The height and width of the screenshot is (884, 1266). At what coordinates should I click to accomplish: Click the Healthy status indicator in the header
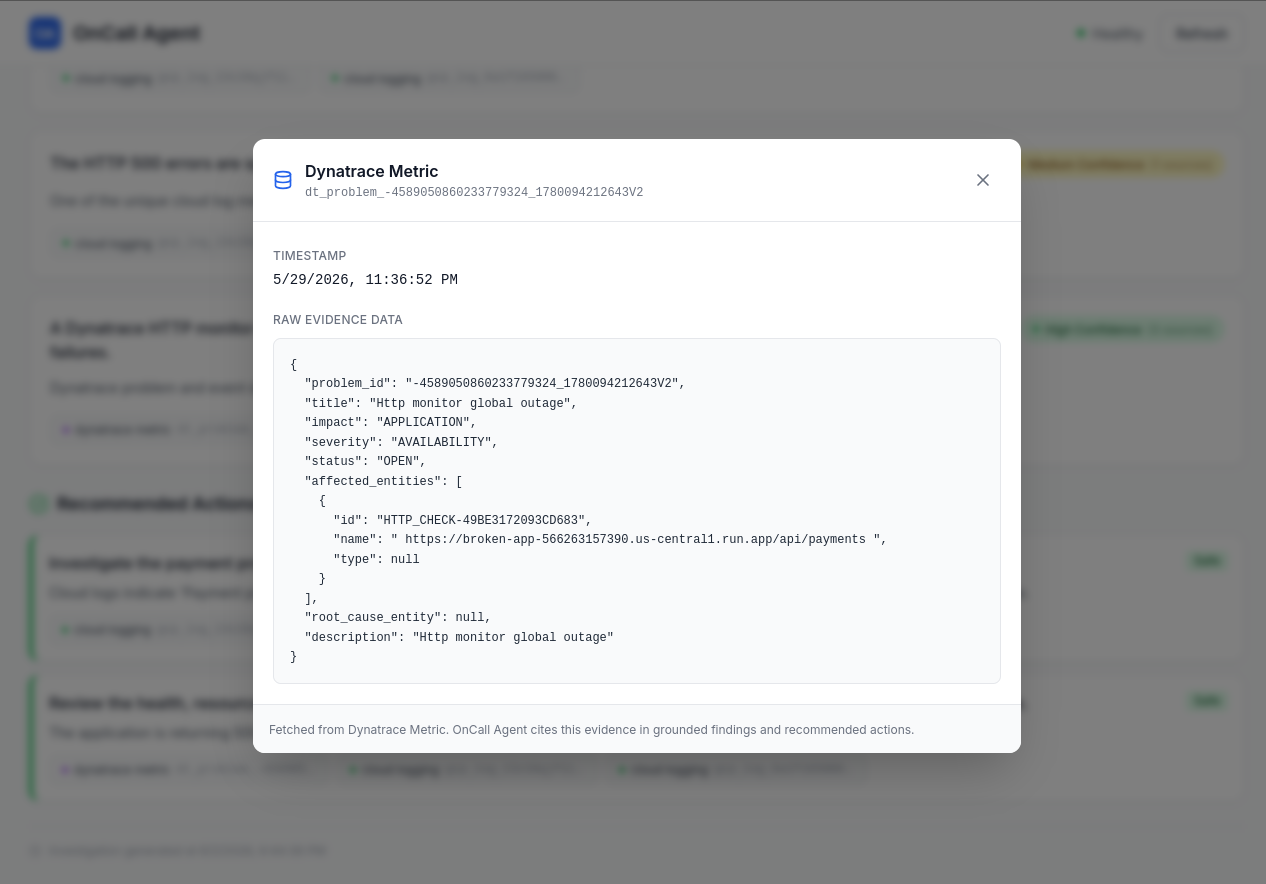pyautogui.click(x=1109, y=34)
